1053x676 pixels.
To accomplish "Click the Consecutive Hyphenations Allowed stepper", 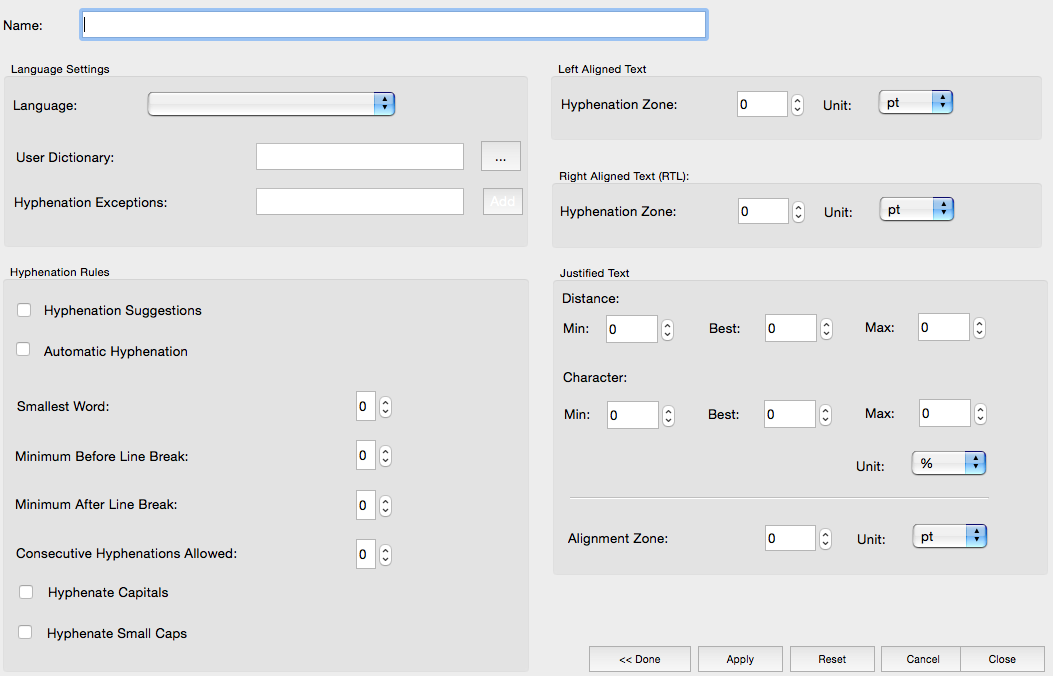I will click(385, 554).
